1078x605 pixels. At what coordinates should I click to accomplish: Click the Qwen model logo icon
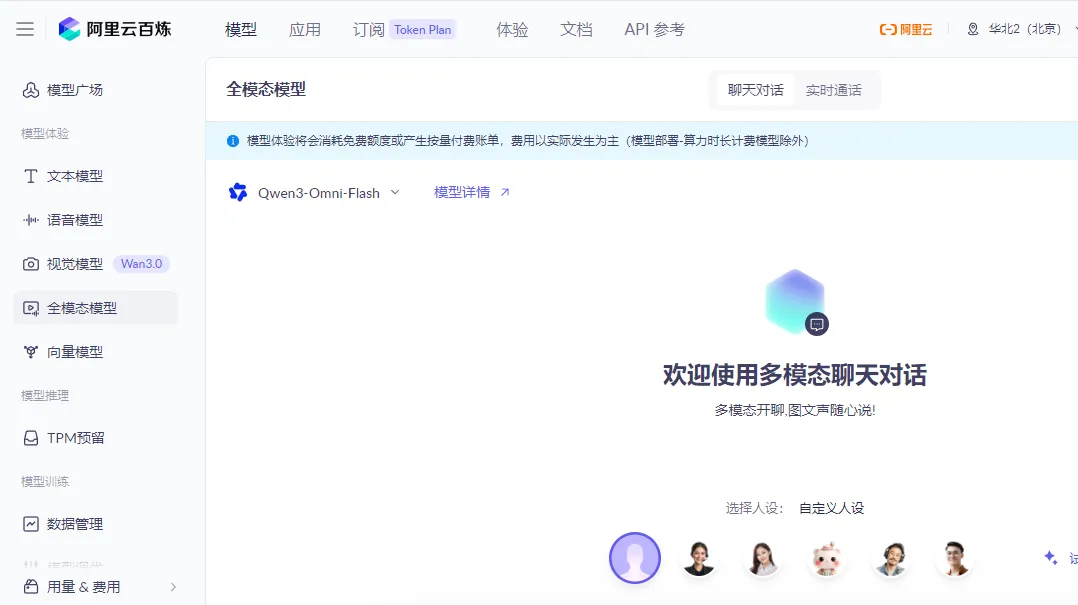pos(238,192)
